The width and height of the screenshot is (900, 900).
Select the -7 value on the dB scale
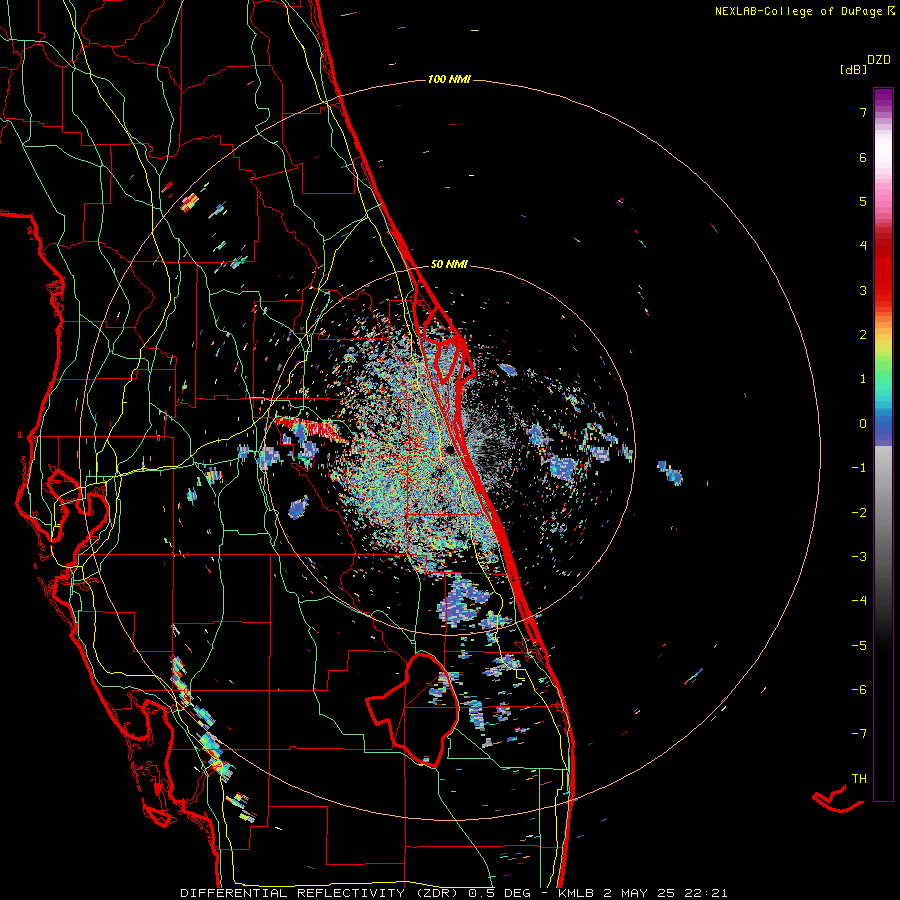(x=859, y=734)
